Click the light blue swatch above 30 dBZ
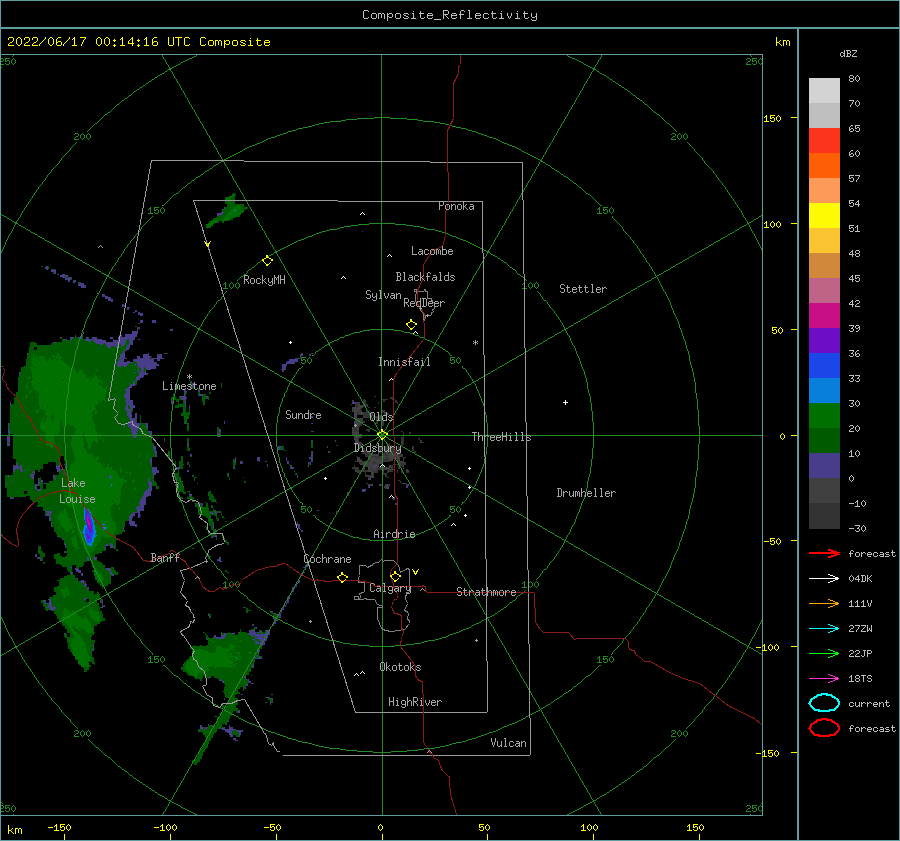The width and height of the screenshot is (900, 841). click(x=824, y=391)
